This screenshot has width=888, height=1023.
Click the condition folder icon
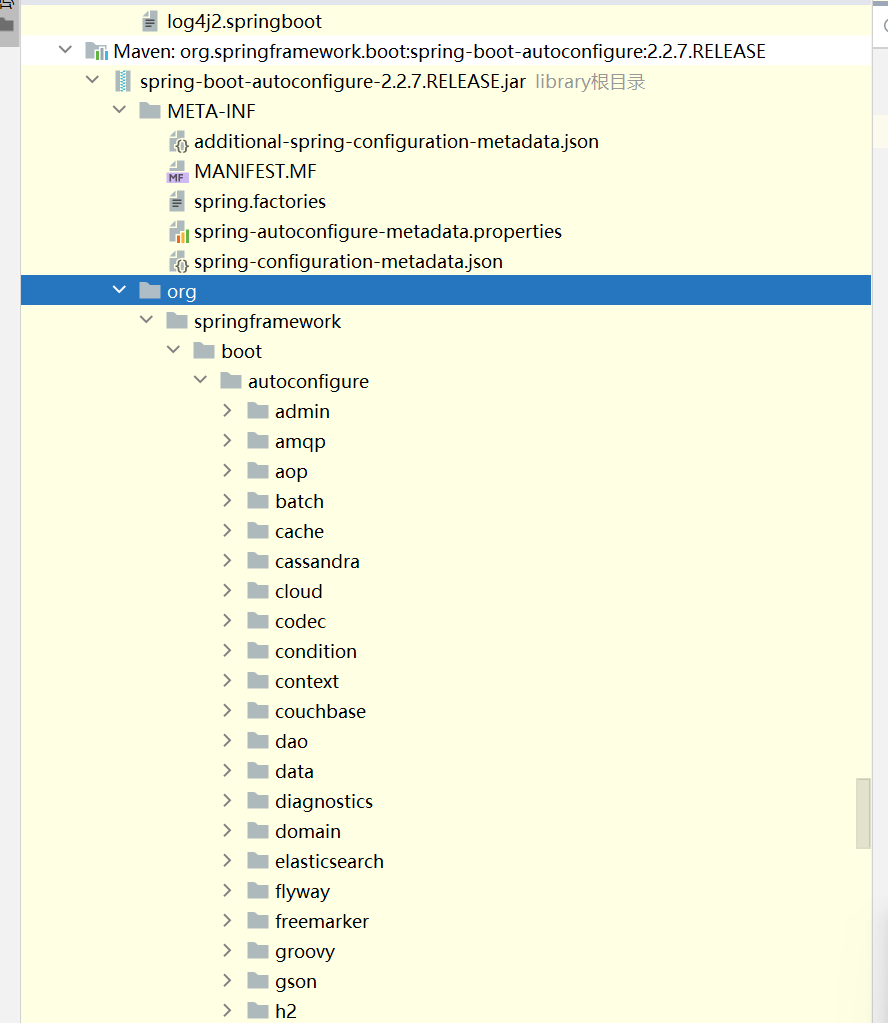point(258,650)
